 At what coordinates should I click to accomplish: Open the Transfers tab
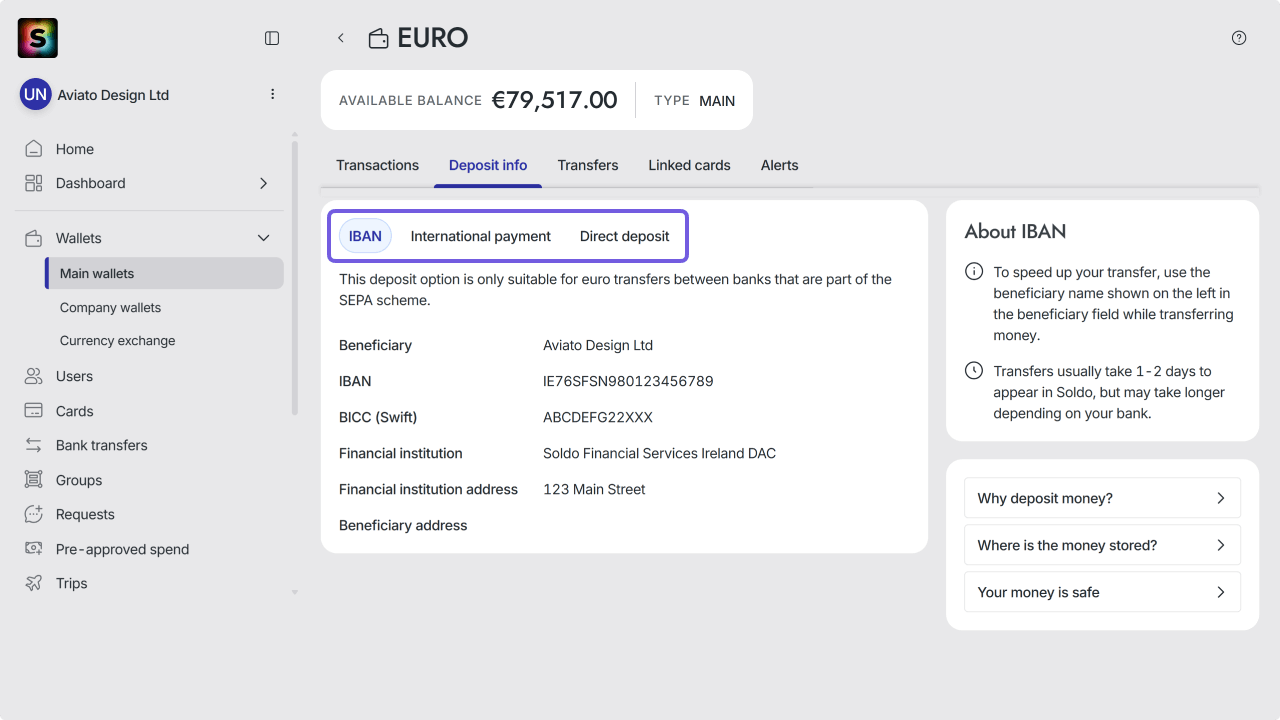[x=588, y=165]
